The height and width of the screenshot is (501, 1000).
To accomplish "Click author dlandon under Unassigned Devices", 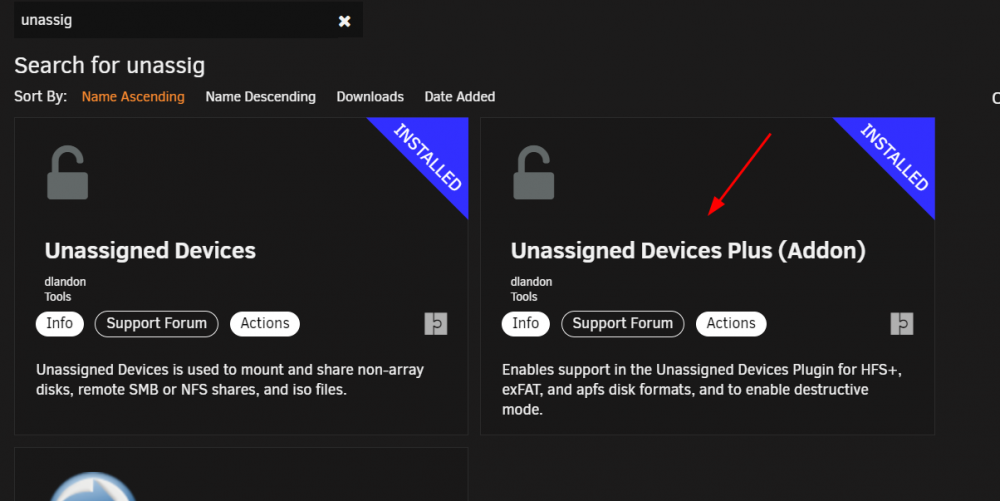I will pos(65,282).
